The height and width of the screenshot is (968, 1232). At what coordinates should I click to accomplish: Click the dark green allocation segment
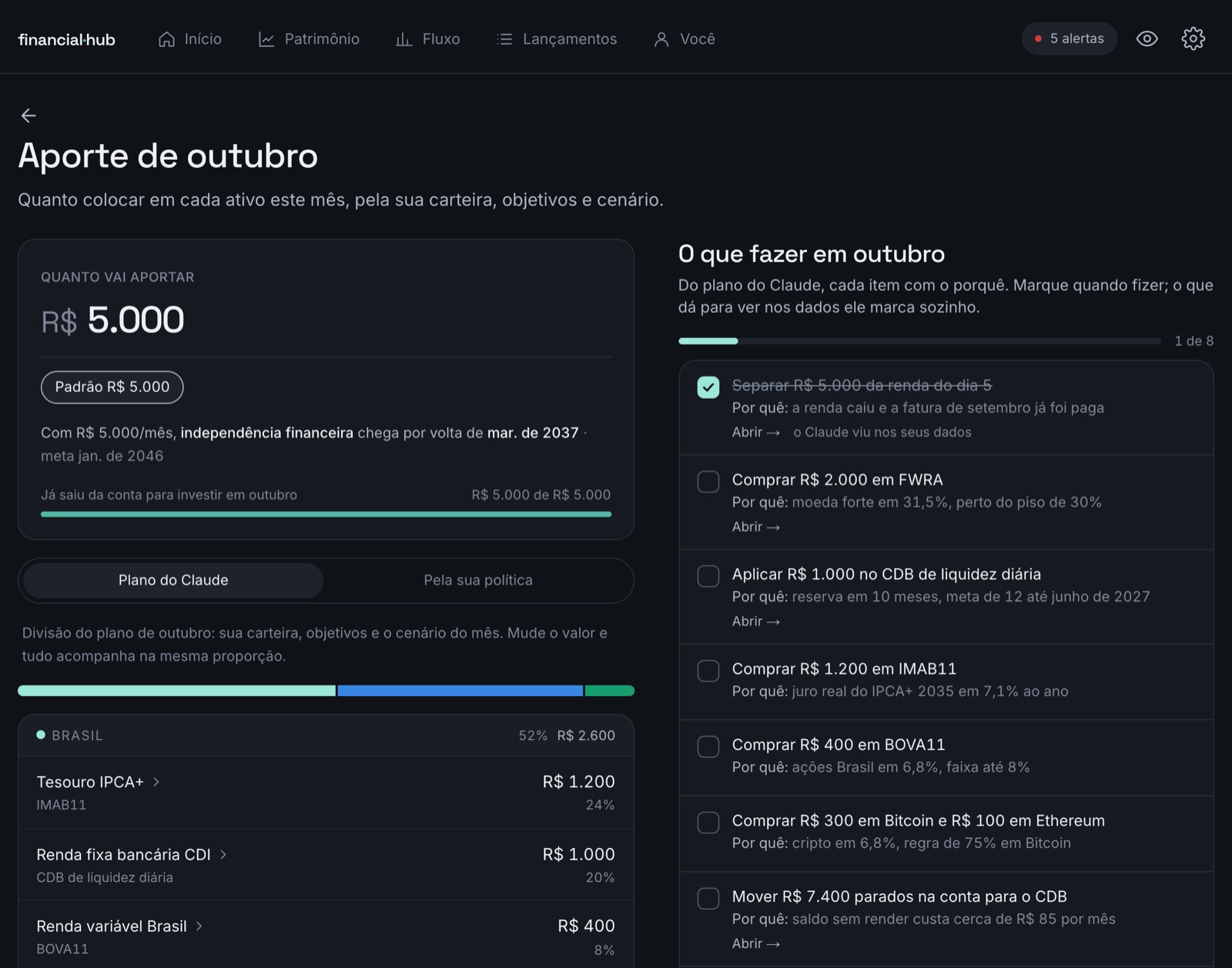[610, 691]
